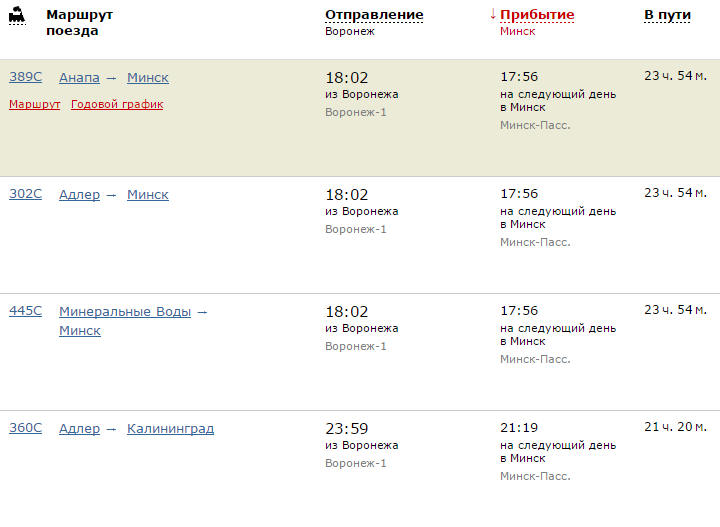Click the train icon in table header
The height and width of the screenshot is (527, 720).
[x=16, y=16]
